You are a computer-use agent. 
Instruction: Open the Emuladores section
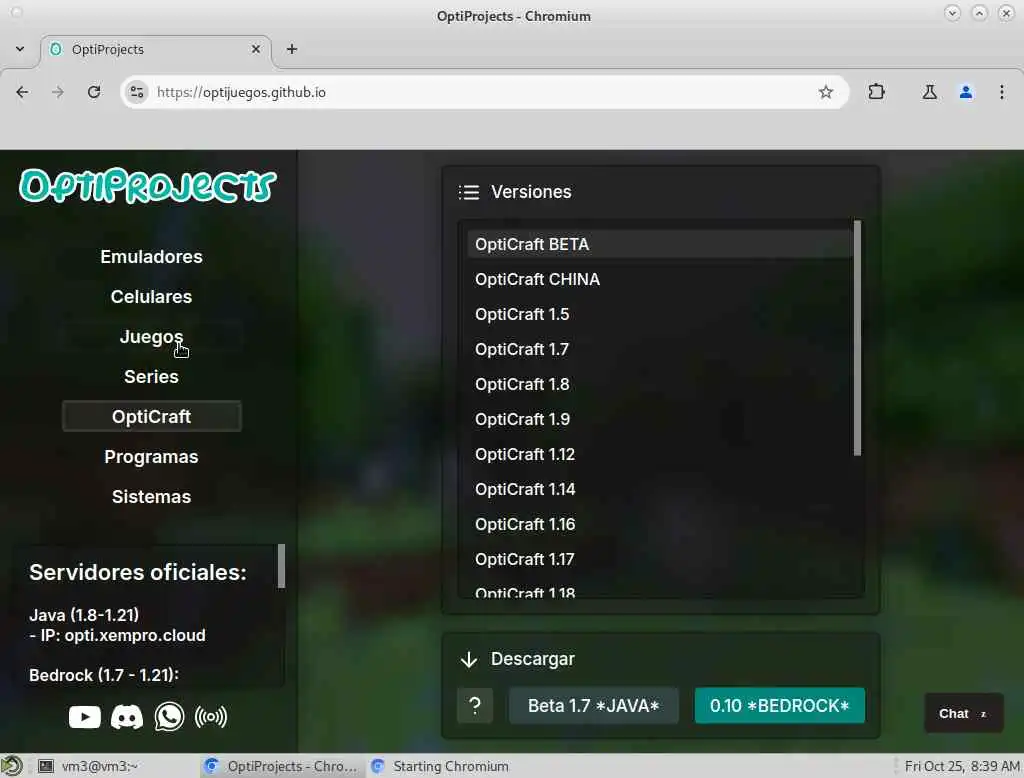point(152,257)
